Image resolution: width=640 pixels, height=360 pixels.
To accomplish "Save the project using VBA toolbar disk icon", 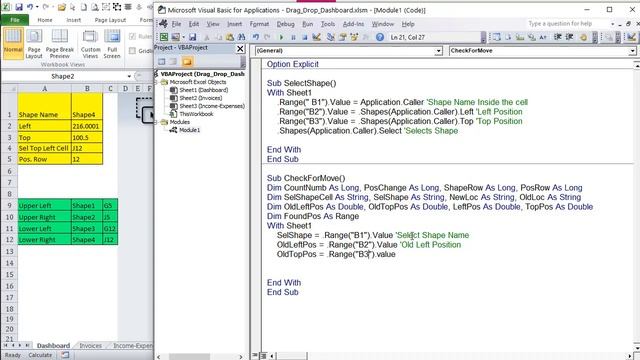I will [x=192, y=37].
